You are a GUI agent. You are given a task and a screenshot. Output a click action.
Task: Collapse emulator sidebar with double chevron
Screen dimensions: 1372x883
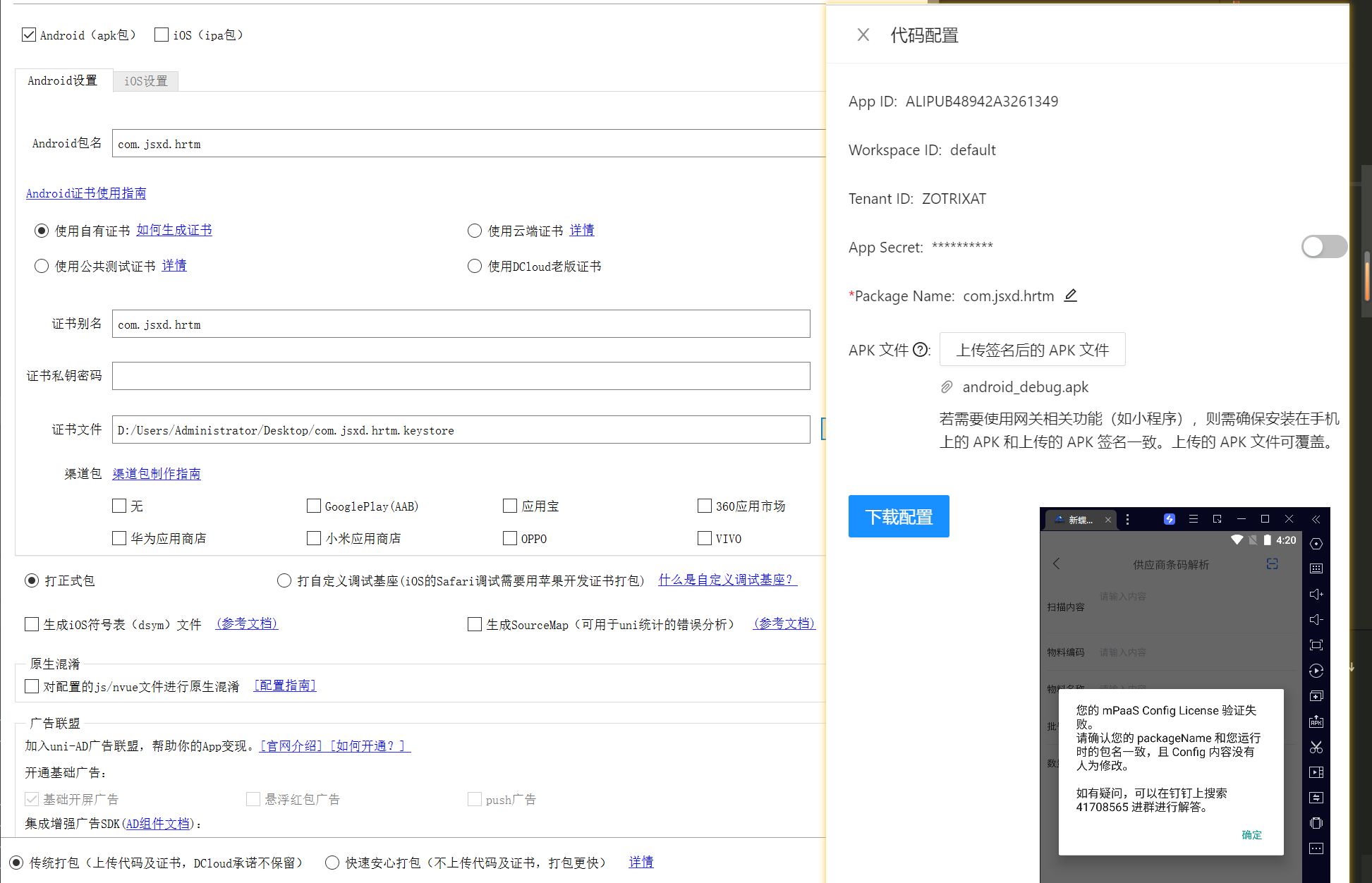click(x=1316, y=519)
